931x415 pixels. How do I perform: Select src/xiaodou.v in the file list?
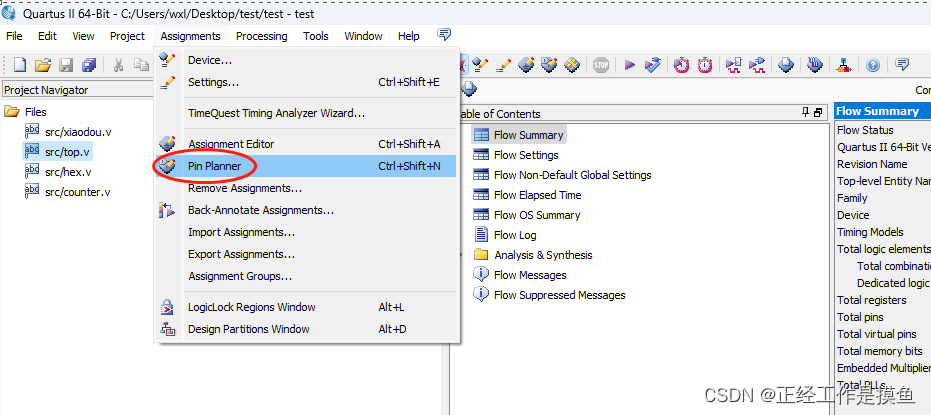(68, 132)
